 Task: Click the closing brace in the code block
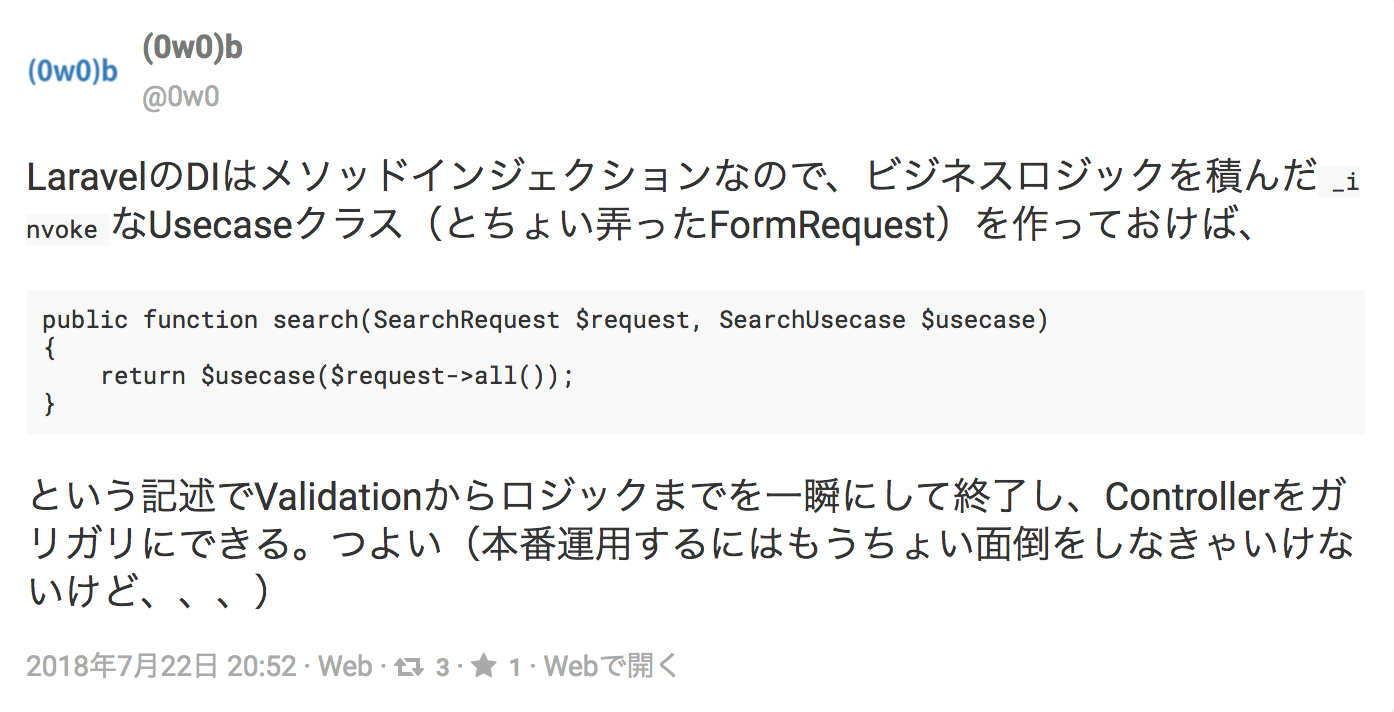click(x=49, y=405)
